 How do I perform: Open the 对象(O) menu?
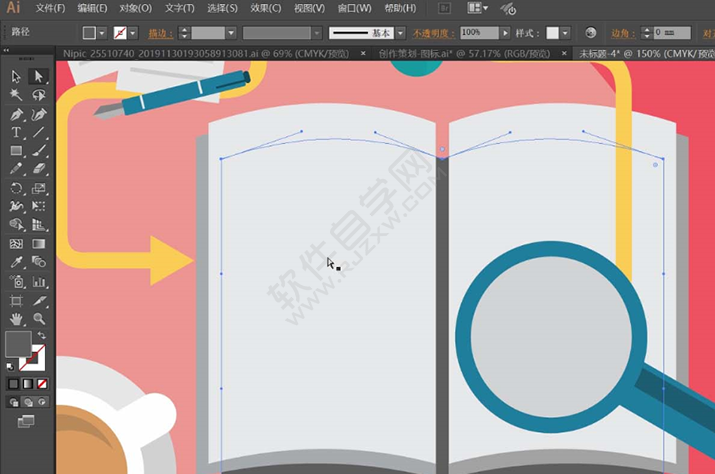(135, 8)
